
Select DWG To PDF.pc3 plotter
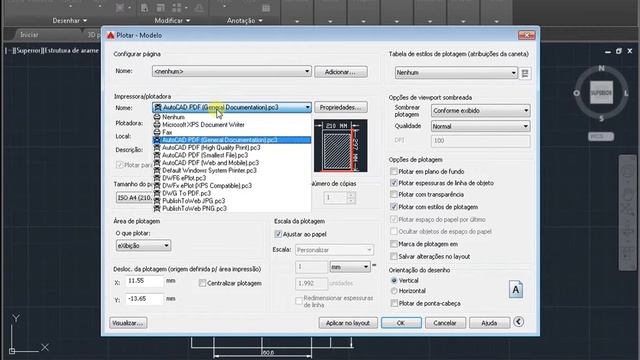point(231,193)
